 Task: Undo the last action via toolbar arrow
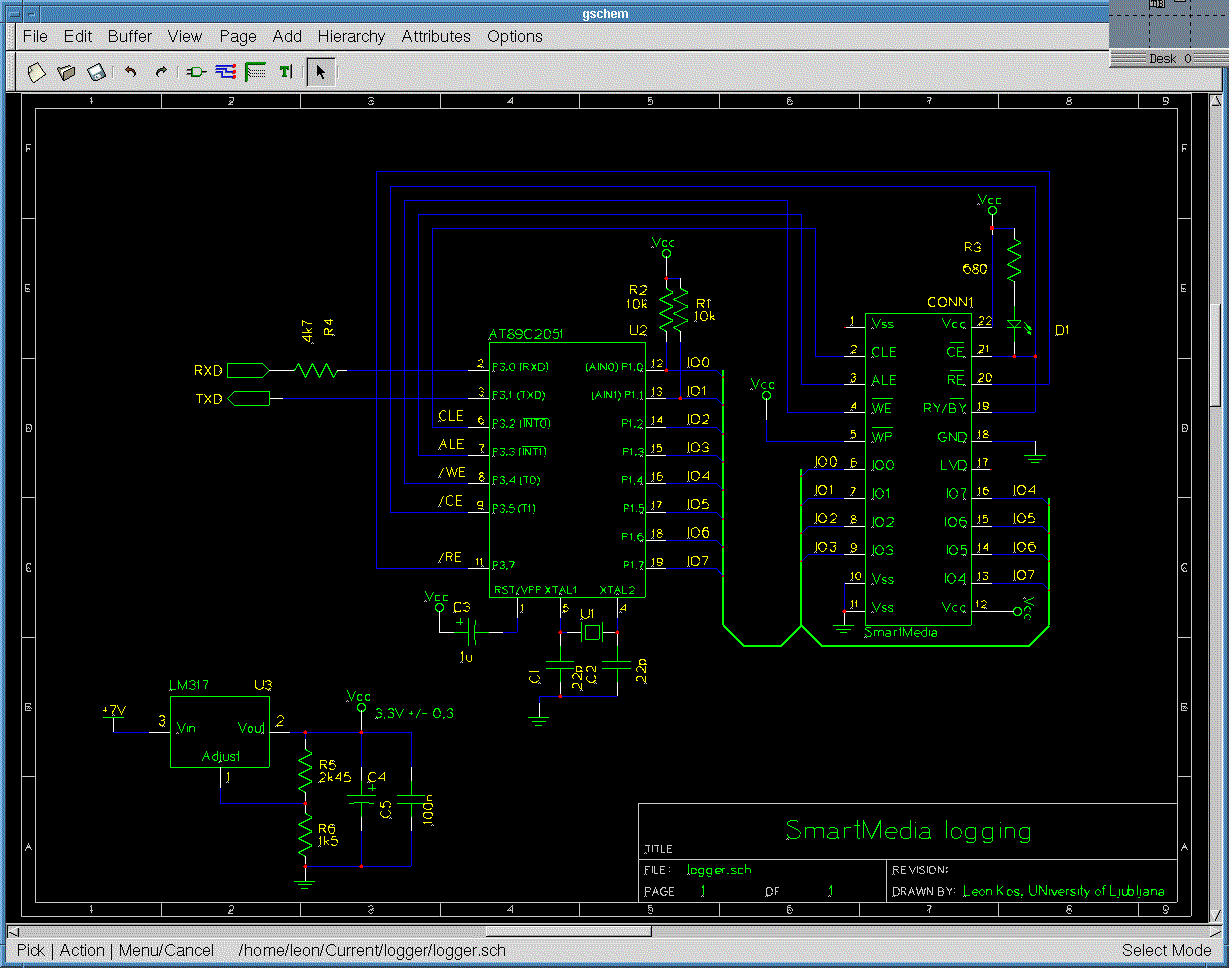click(130, 72)
